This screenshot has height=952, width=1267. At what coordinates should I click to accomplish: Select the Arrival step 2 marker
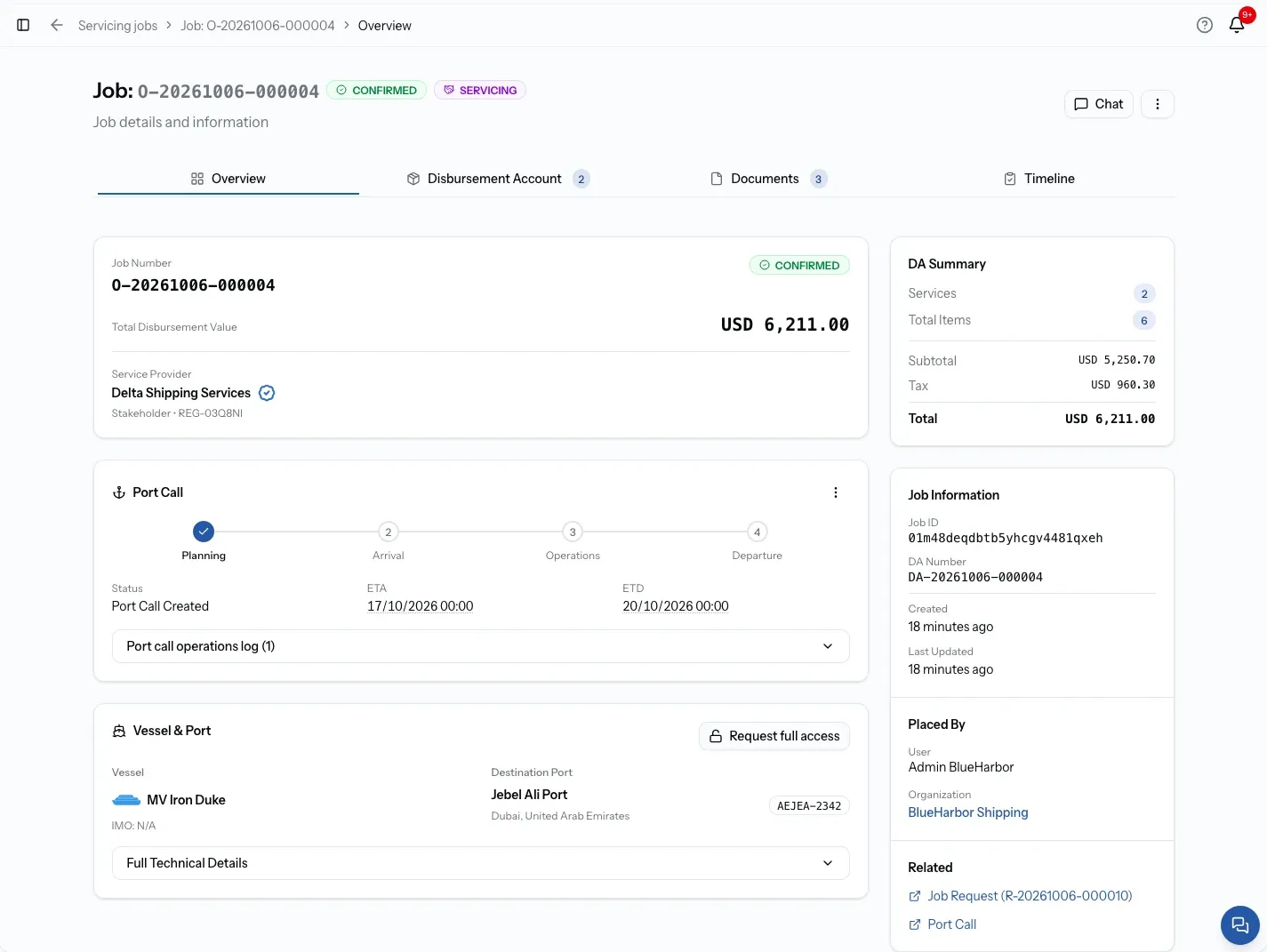point(389,532)
